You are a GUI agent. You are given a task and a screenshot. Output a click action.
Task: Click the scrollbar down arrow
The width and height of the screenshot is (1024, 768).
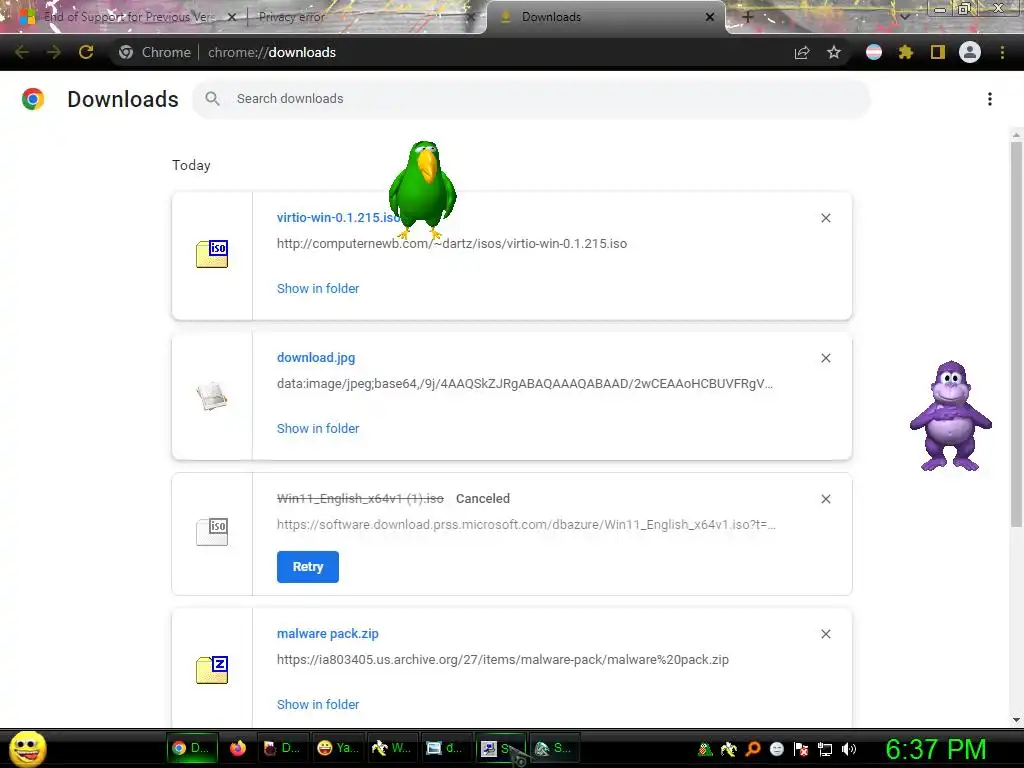[1016, 720]
